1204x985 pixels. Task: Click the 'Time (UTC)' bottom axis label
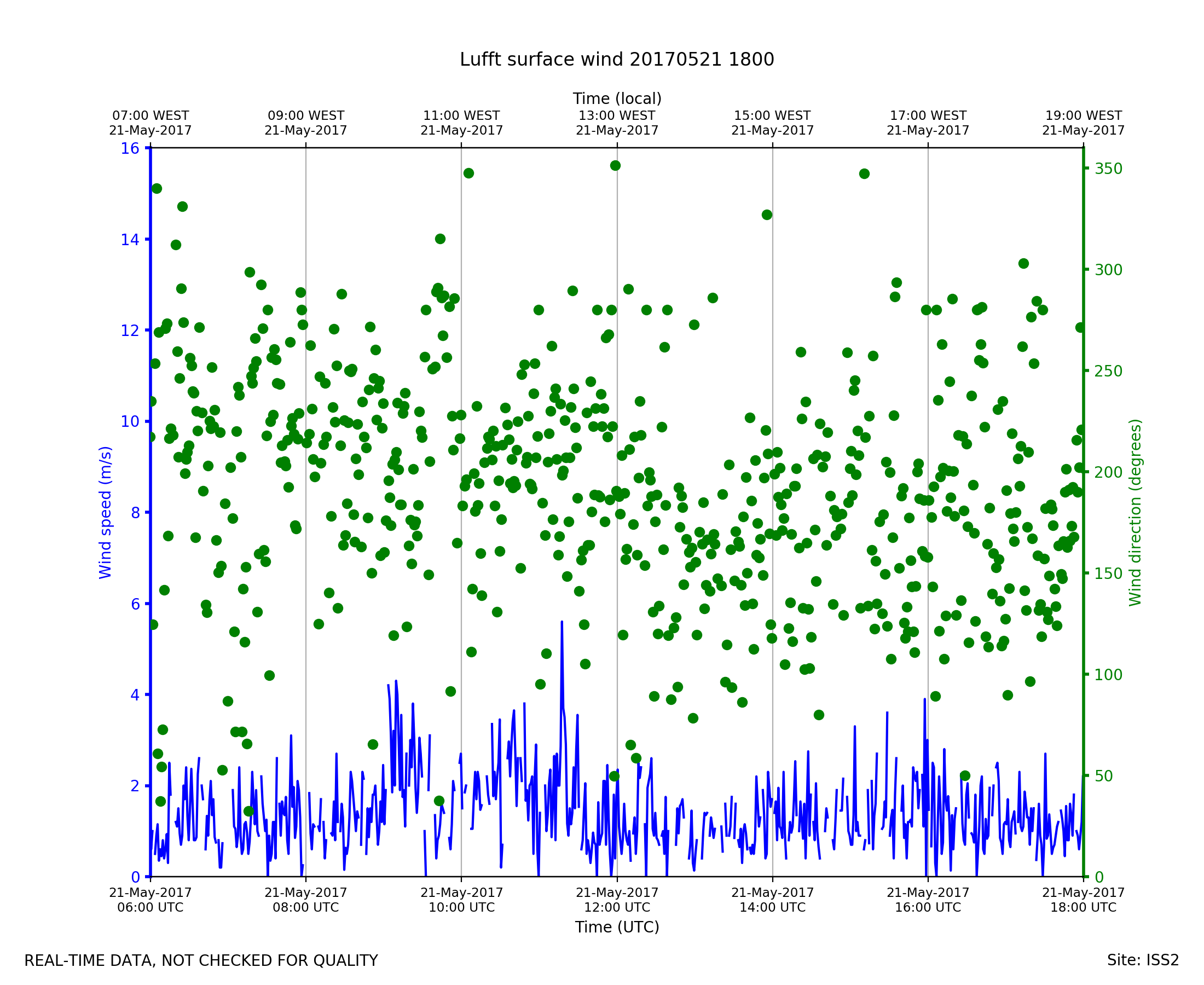pos(617,927)
